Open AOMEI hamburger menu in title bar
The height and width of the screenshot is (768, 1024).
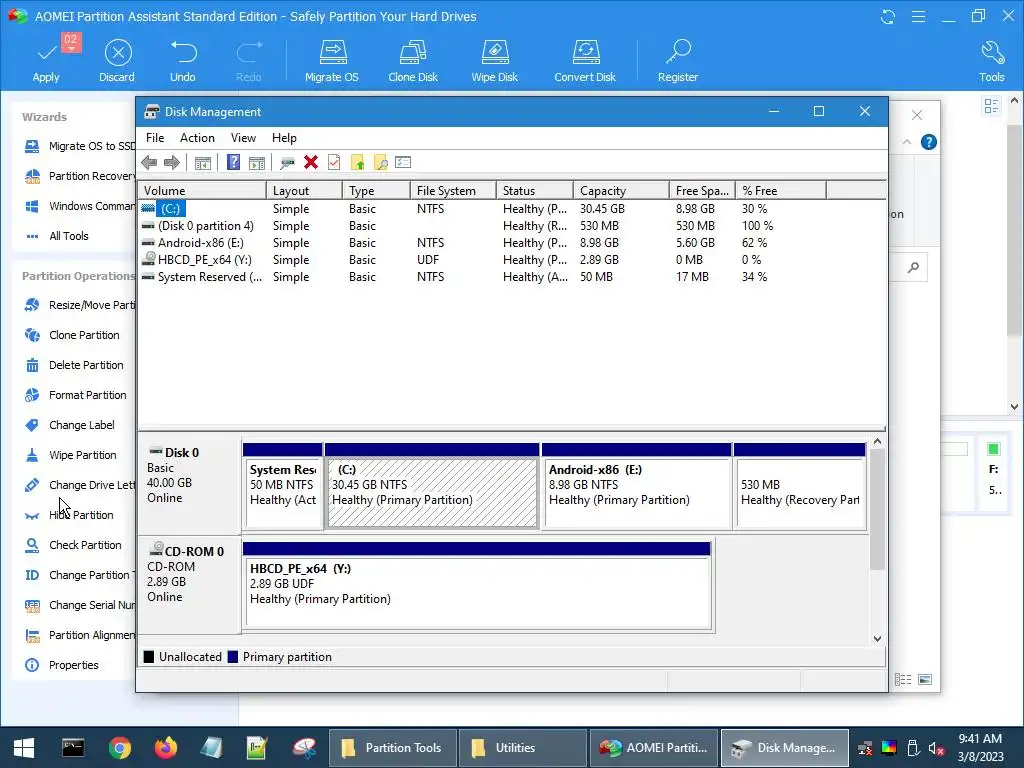click(918, 17)
